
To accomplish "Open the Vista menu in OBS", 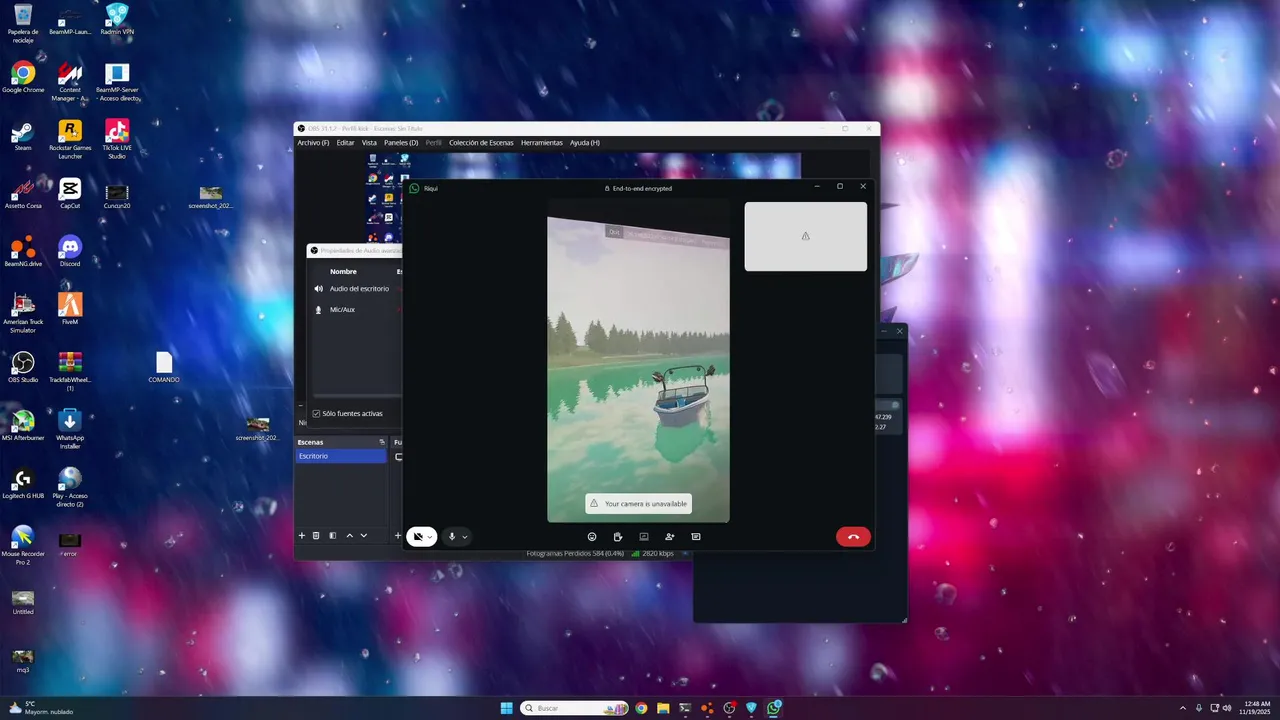I will pyautogui.click(x=369, y=143).
